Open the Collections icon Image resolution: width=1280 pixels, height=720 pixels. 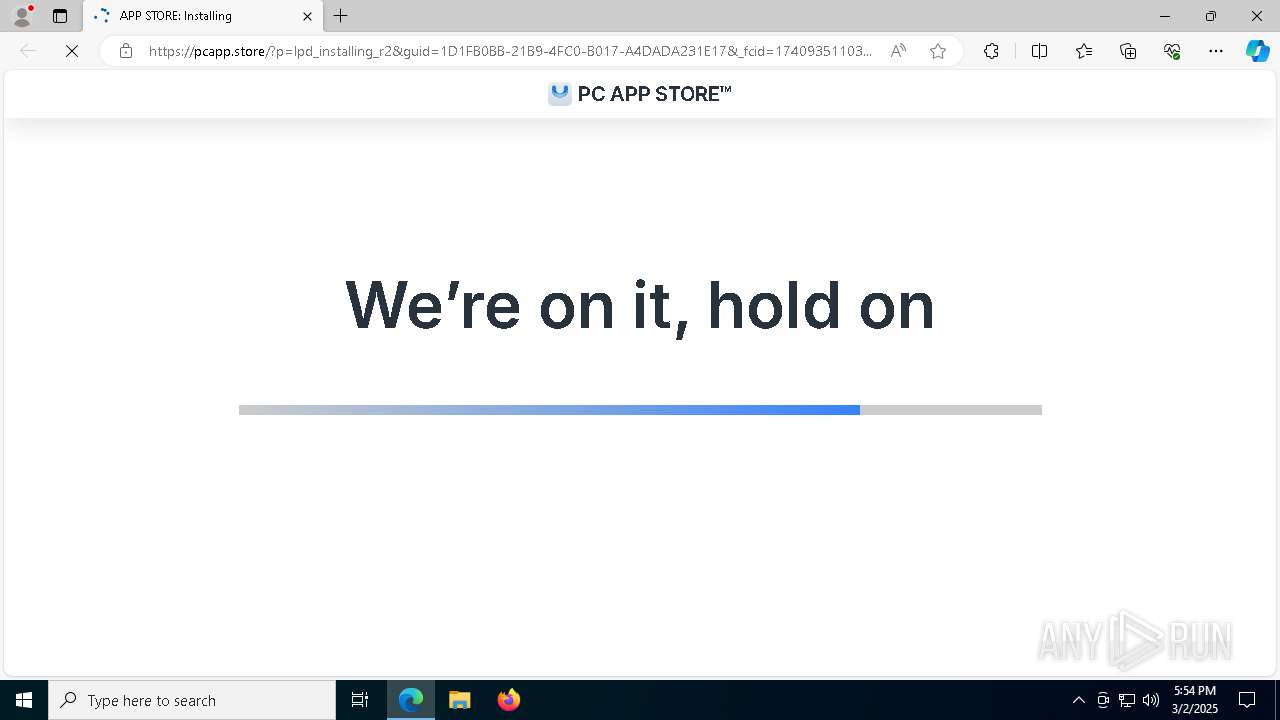(x=1128, y=51)
